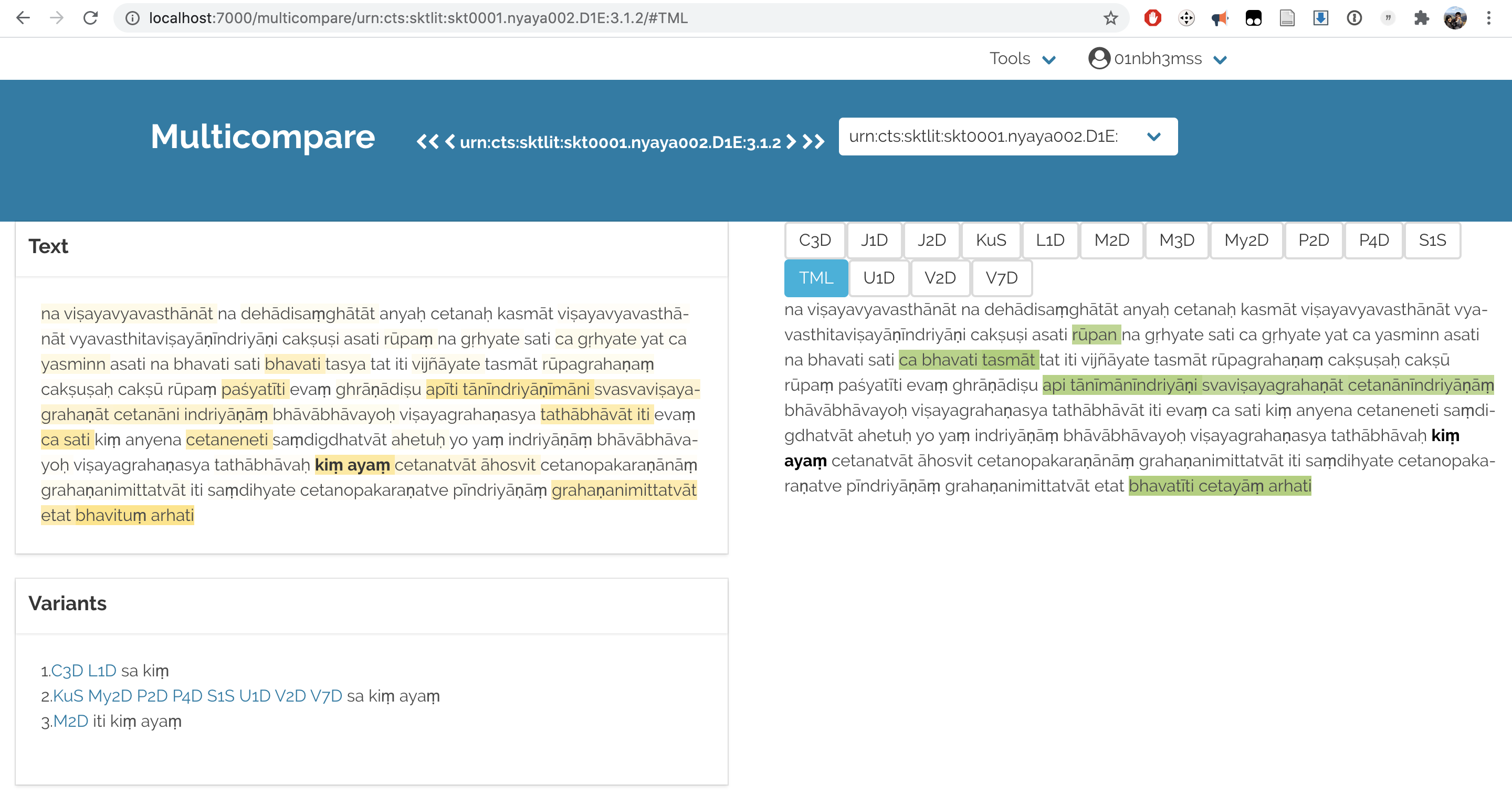Open the M2D variant link

tap(70, 721)
